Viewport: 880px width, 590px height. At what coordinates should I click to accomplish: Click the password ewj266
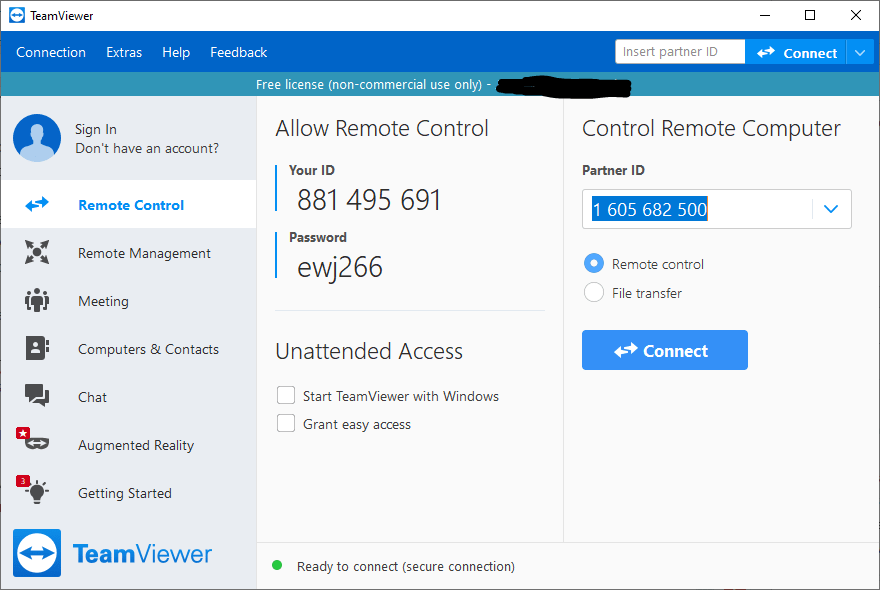point(340,267)
